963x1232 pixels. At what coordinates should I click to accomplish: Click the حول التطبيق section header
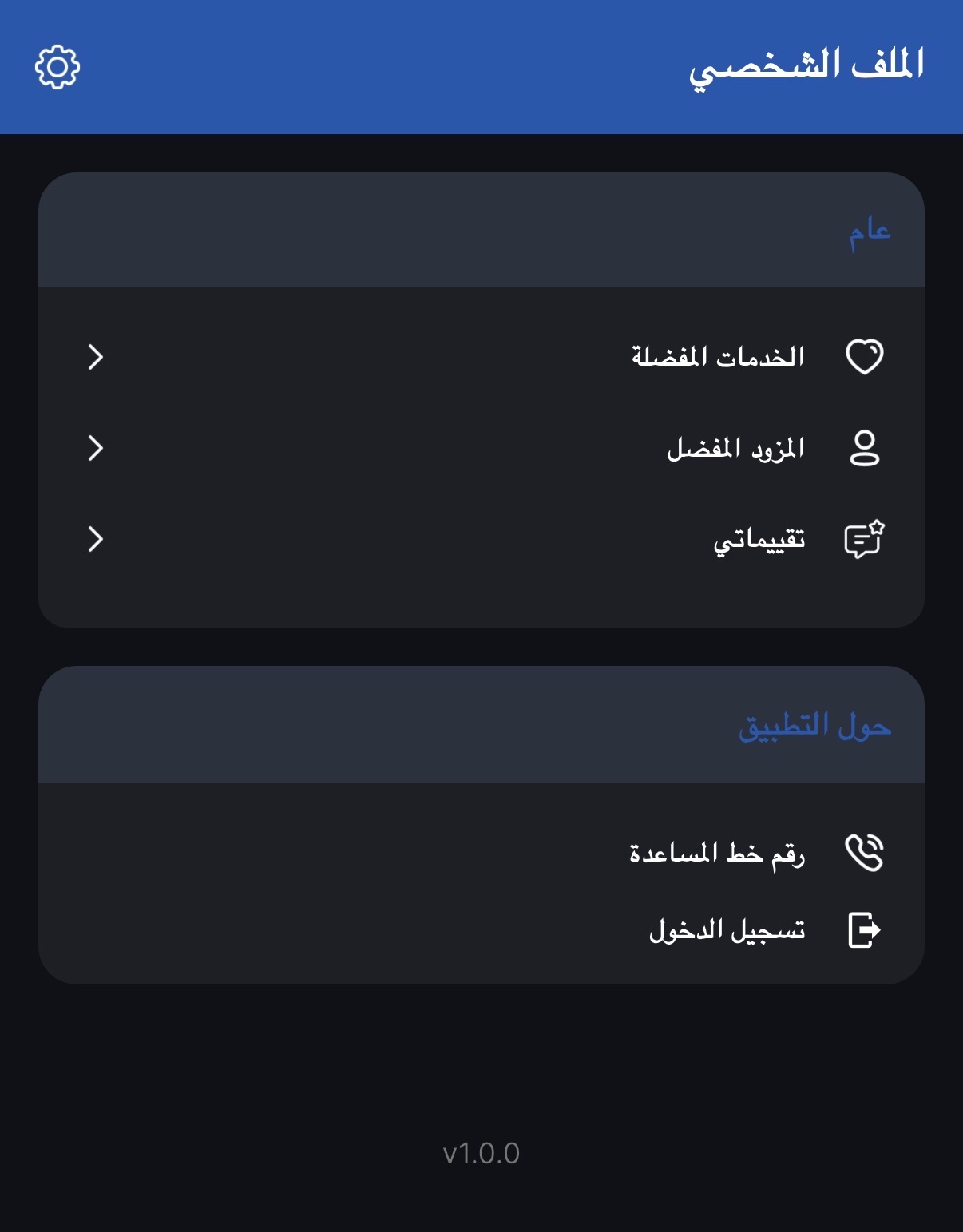coord(814,727)
